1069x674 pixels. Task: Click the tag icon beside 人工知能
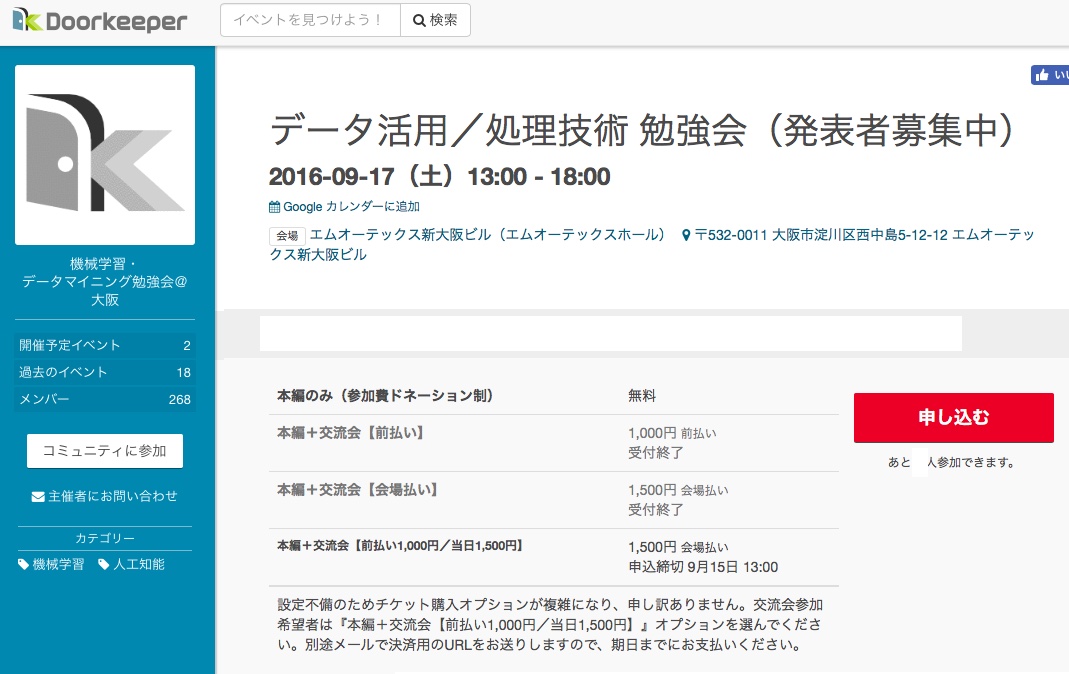(104, 565)
